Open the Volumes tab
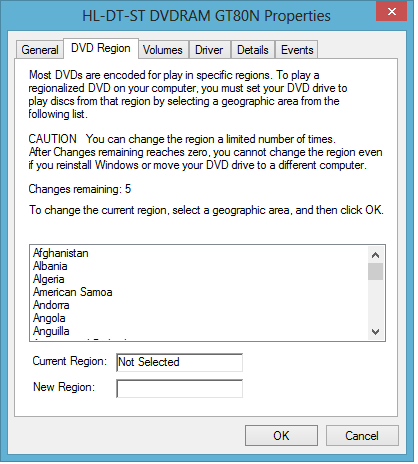 163,50
